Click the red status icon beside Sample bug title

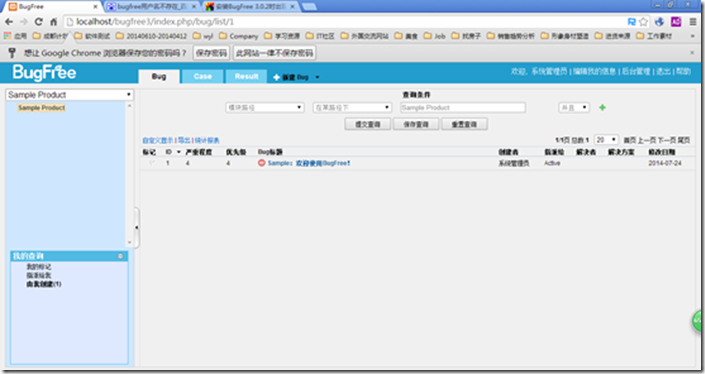262,163
